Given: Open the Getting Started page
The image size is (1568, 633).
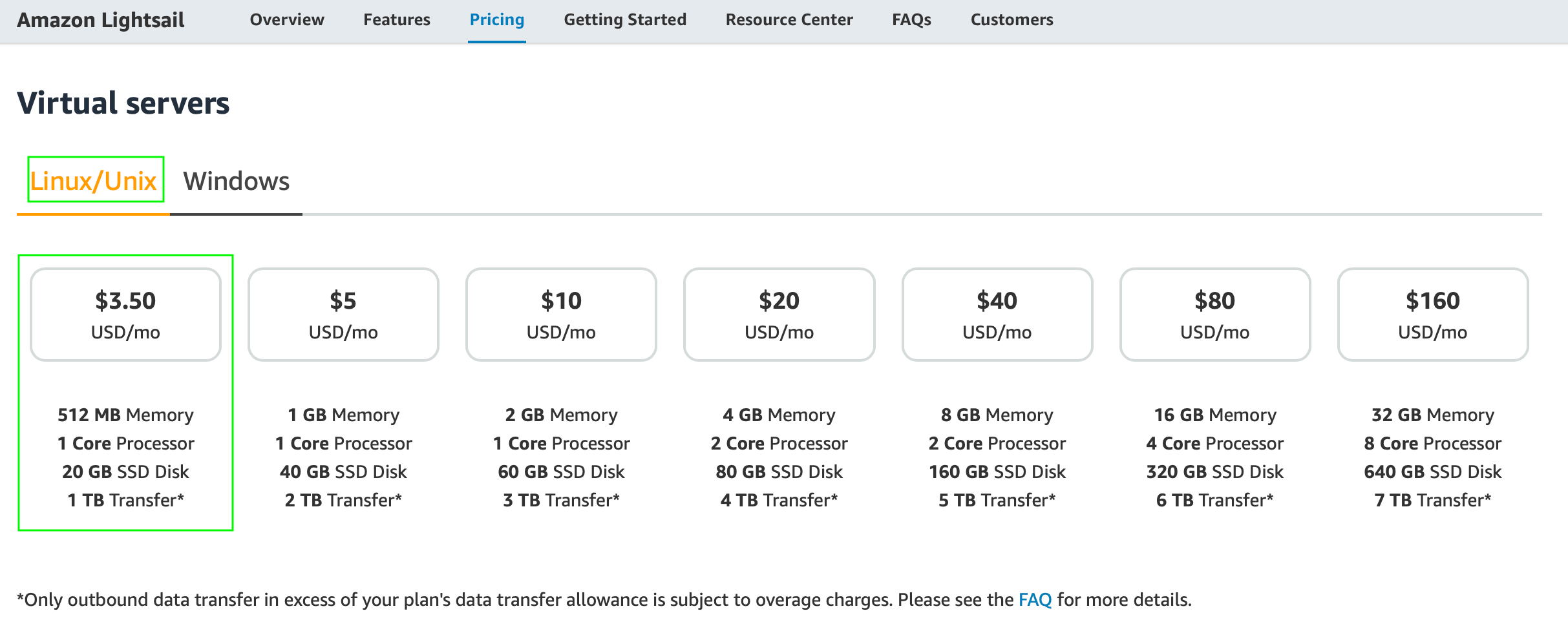Looking at the screenshot, I should point(624,20).
